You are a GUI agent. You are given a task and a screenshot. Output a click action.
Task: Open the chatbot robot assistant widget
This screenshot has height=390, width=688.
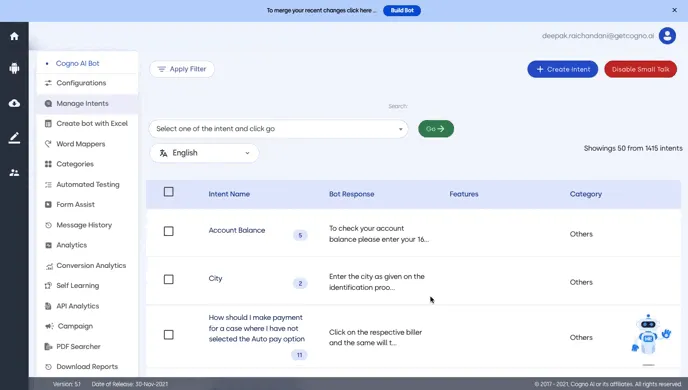[x=651, y=335]
